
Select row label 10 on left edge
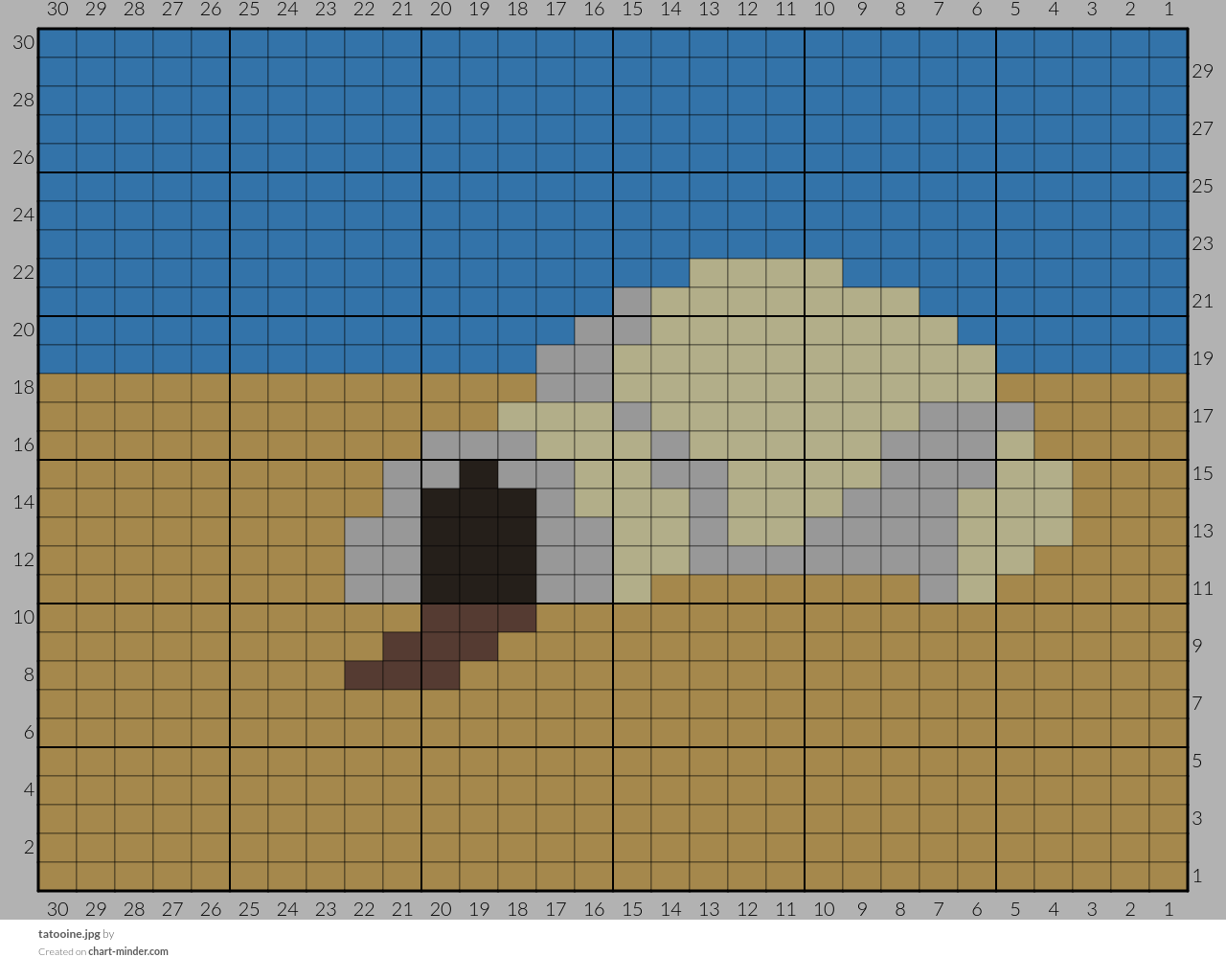pyautogui.click(x=24, y=617)
